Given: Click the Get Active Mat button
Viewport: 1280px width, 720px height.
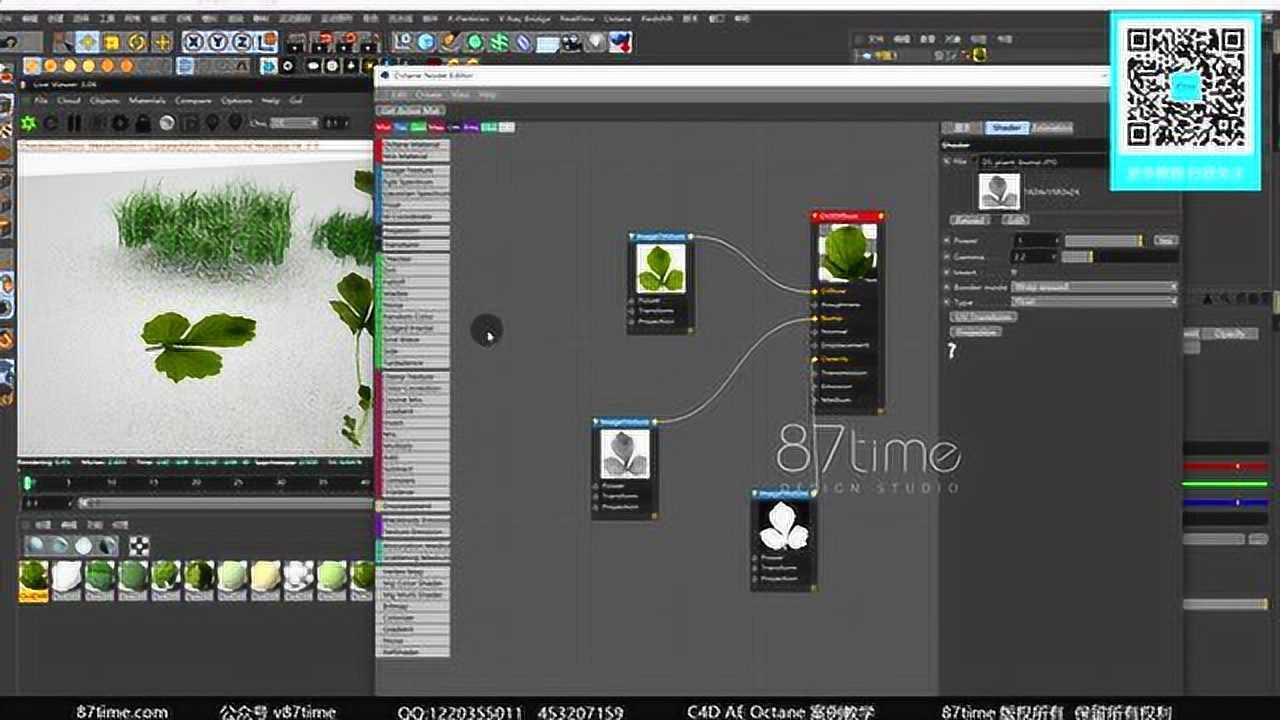Looking at the screenshot, I should click(x=410, y=110).
